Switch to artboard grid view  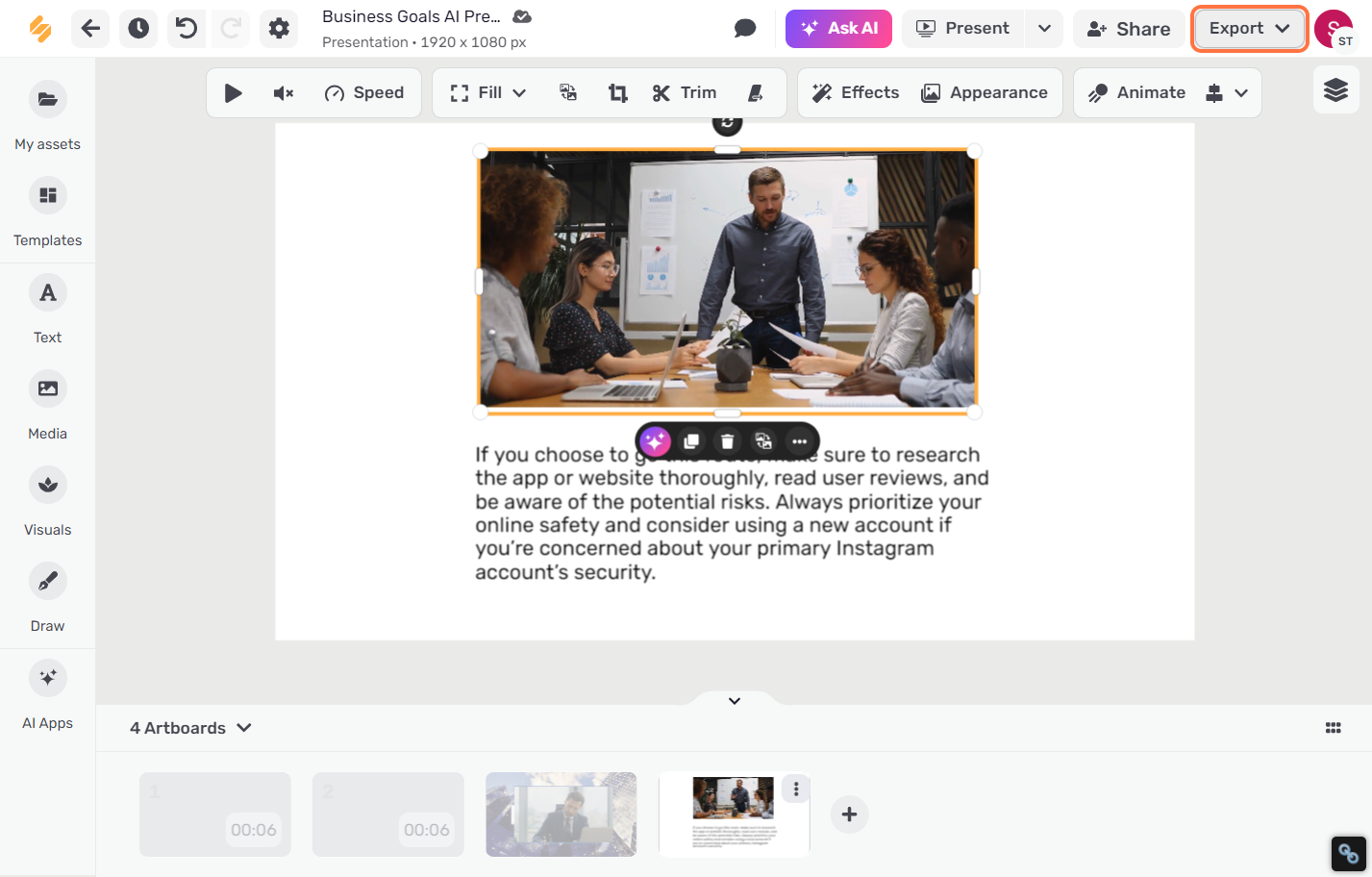click(1333, 728)
